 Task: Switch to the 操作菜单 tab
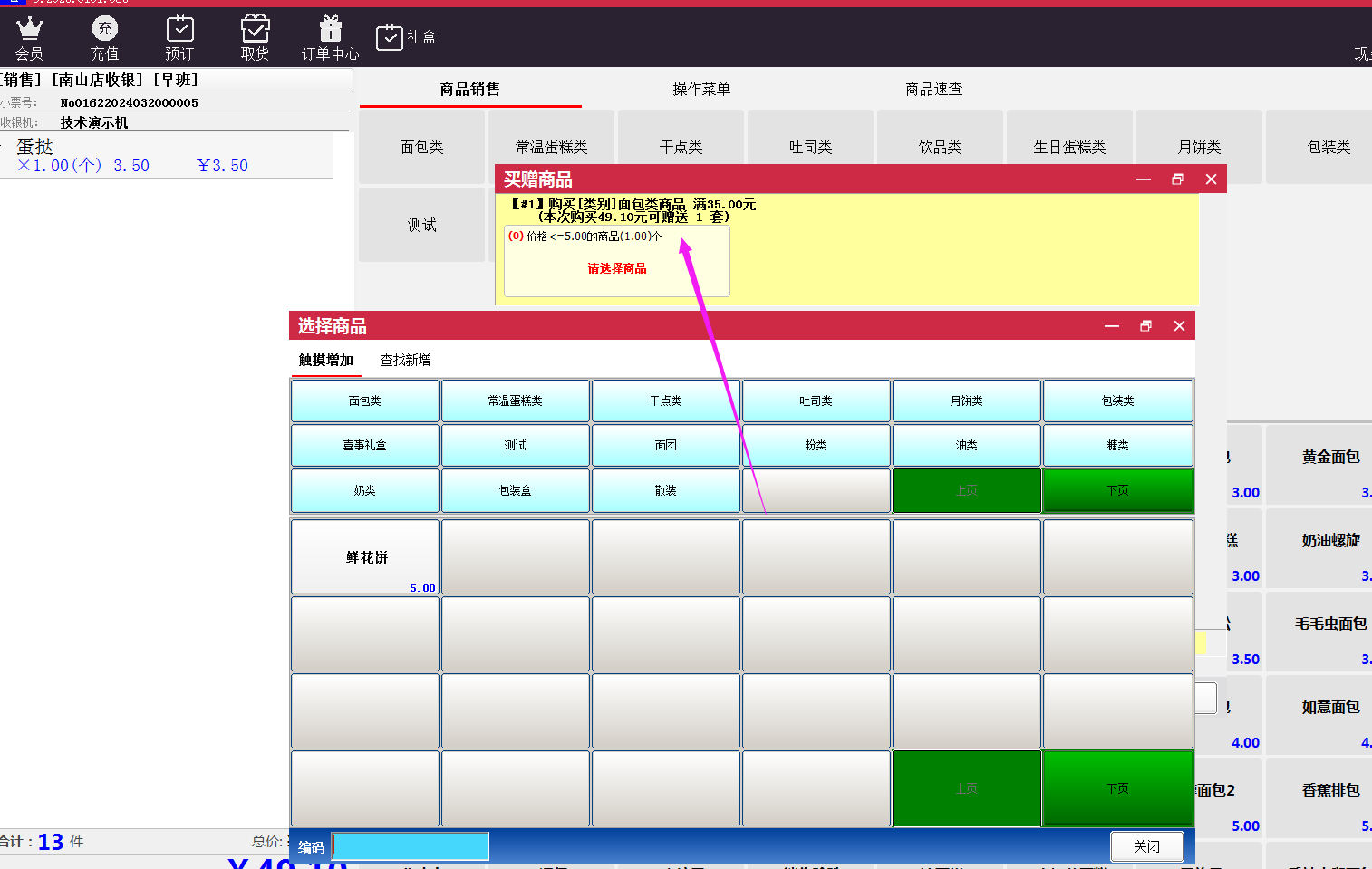coord(701,89)
